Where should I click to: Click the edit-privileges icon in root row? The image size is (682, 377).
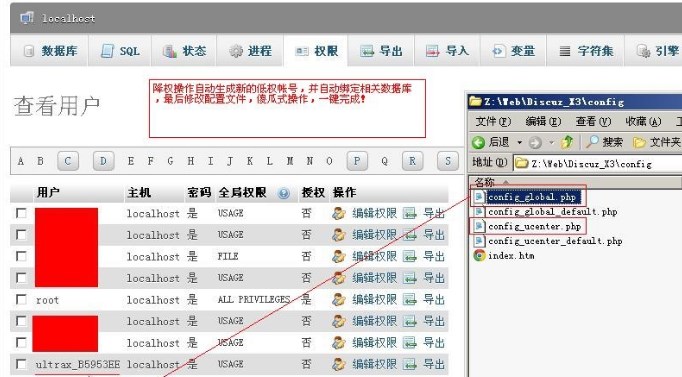click(339, 300)
